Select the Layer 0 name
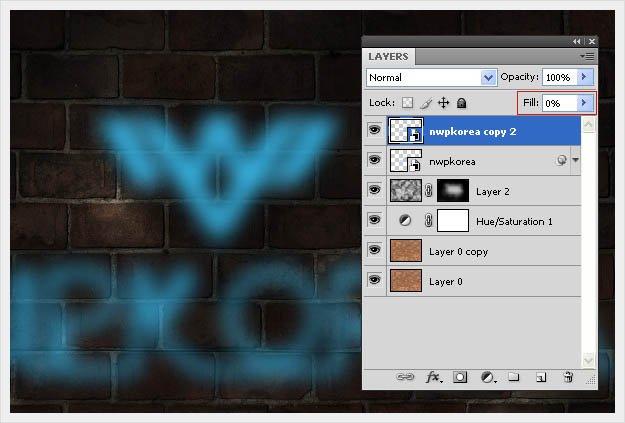This screenshot has width=625, height=423. [446, 282]
